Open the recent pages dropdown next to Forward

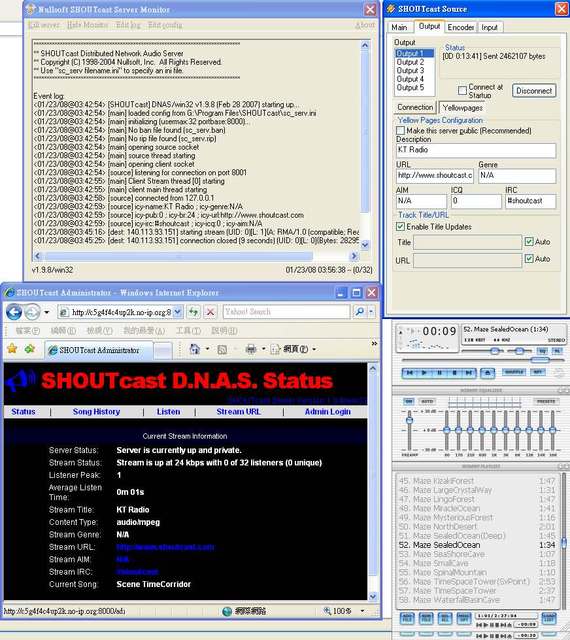click(47, 312)
